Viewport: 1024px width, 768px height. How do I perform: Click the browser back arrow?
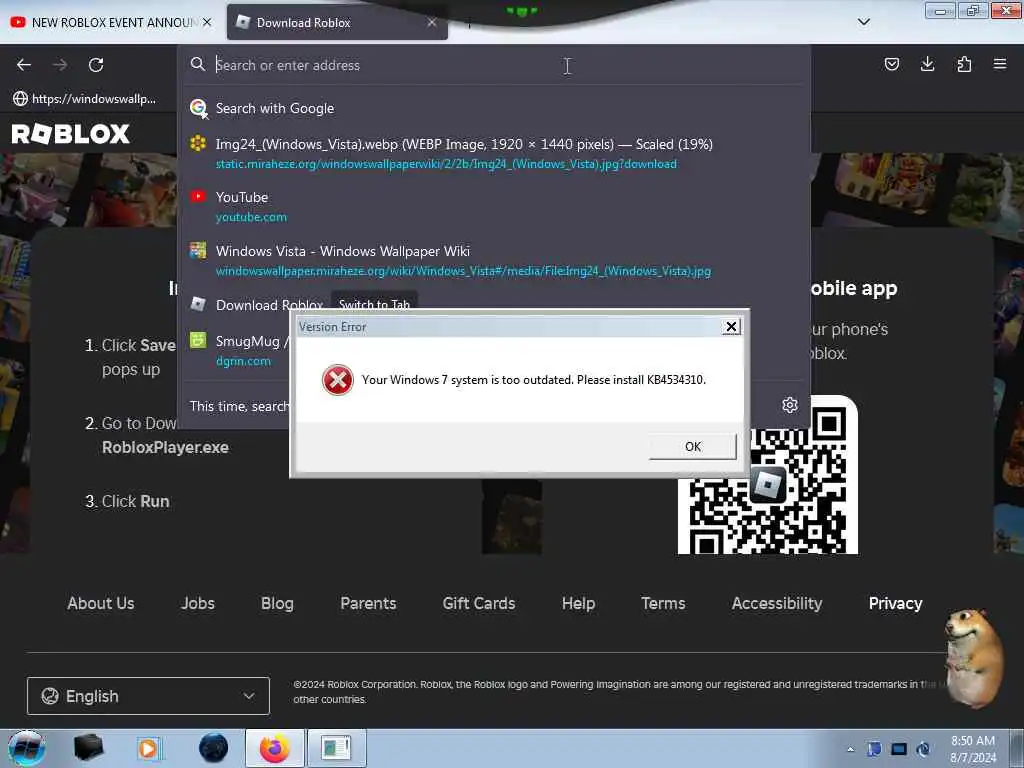pos(24,65)
